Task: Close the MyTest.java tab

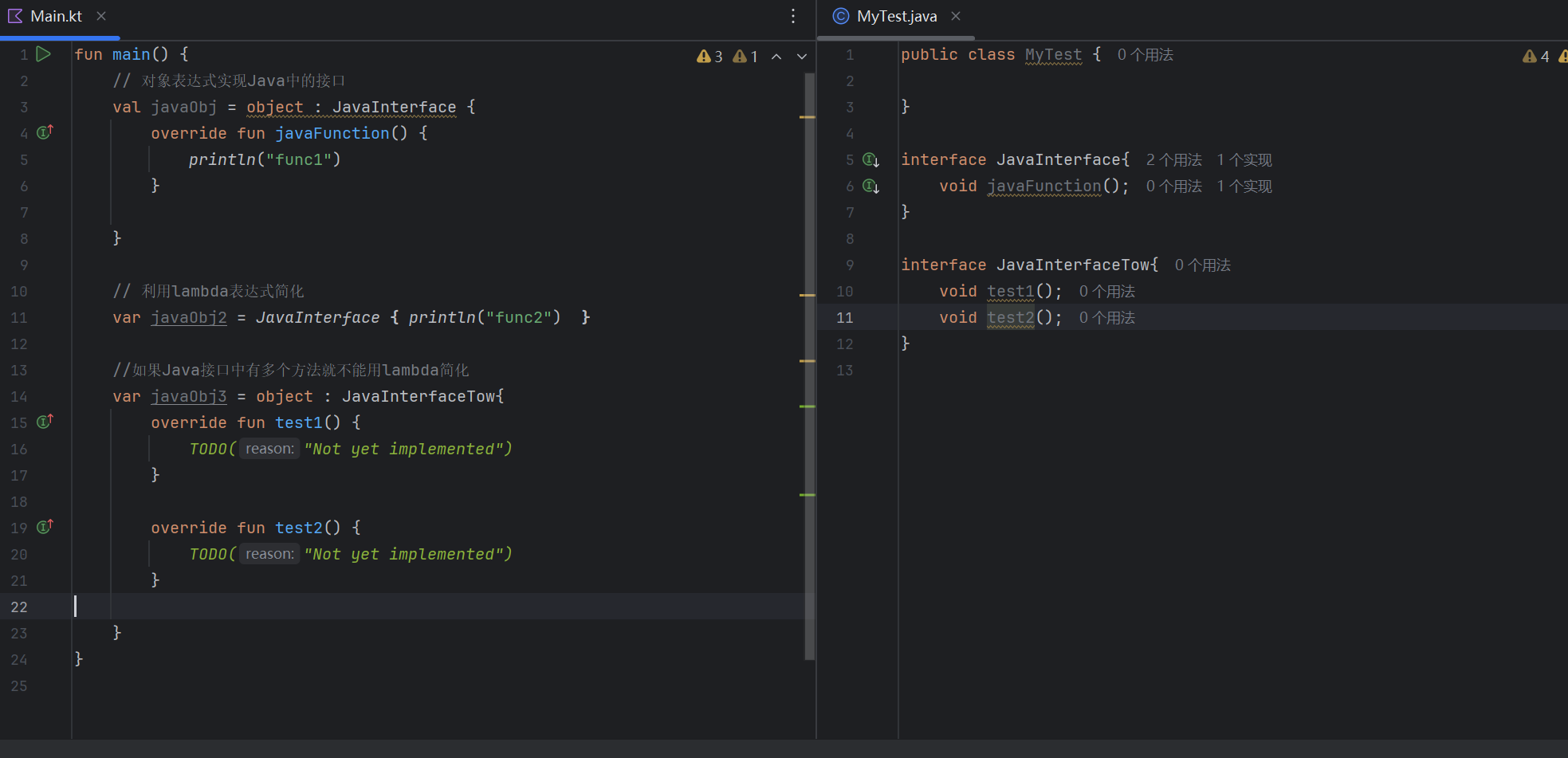Action: 956,16
